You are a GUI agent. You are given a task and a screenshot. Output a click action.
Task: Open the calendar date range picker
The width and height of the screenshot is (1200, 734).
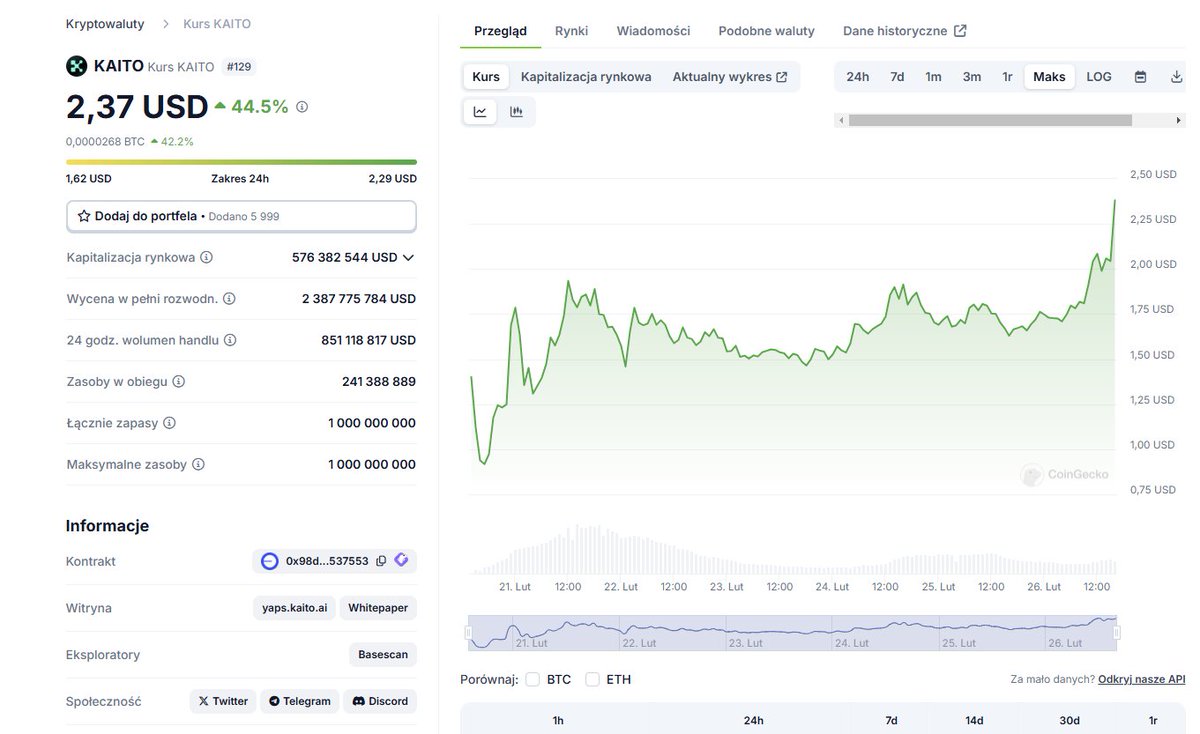(1140, 77)
